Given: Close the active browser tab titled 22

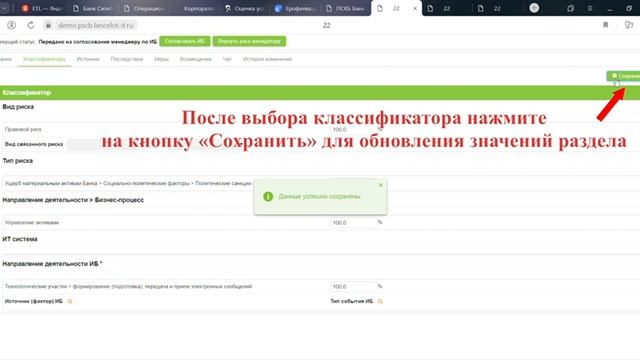Looking at the screenshot, I should click(415, 8).
